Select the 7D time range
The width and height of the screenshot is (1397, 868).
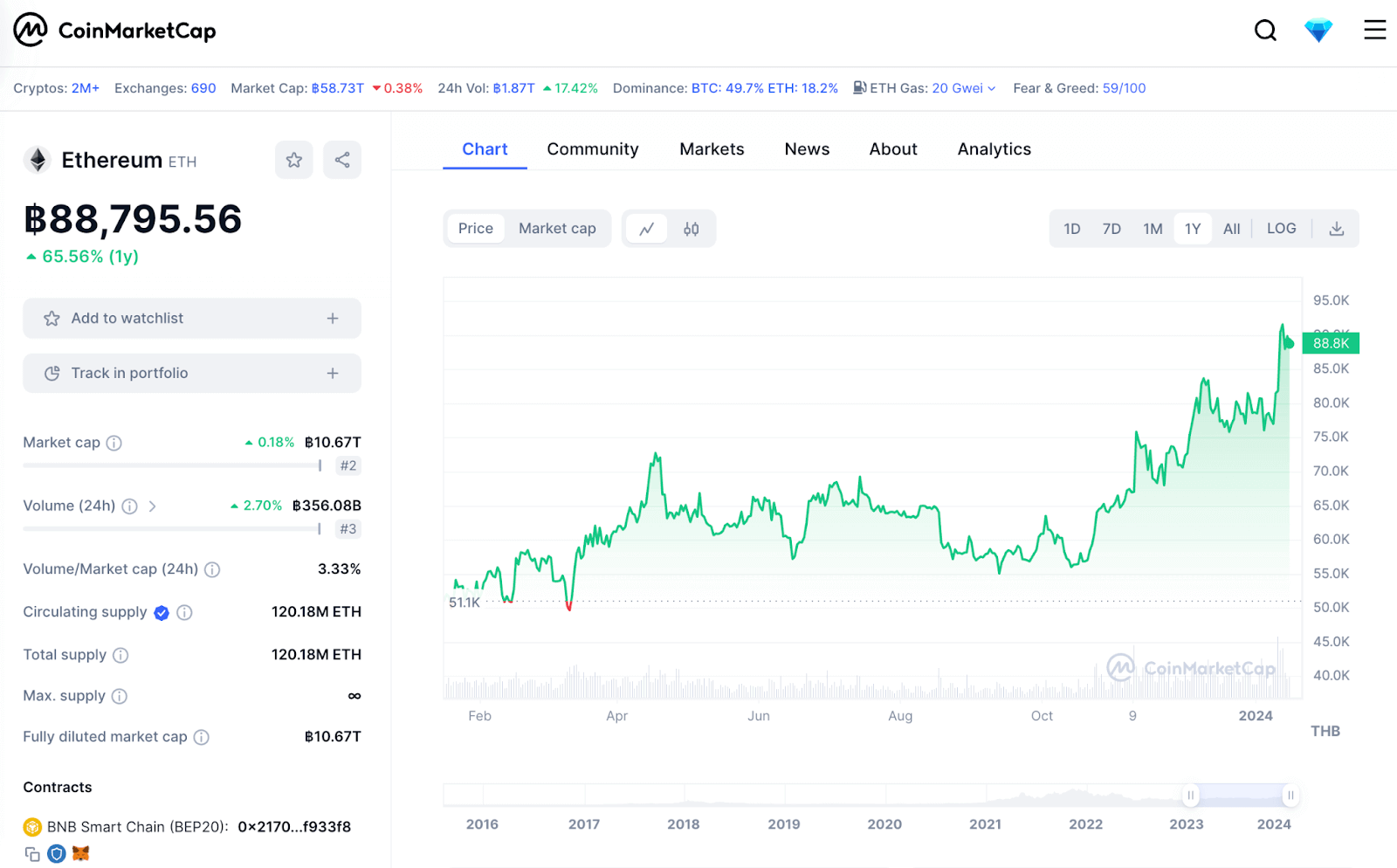[1111, 229]
